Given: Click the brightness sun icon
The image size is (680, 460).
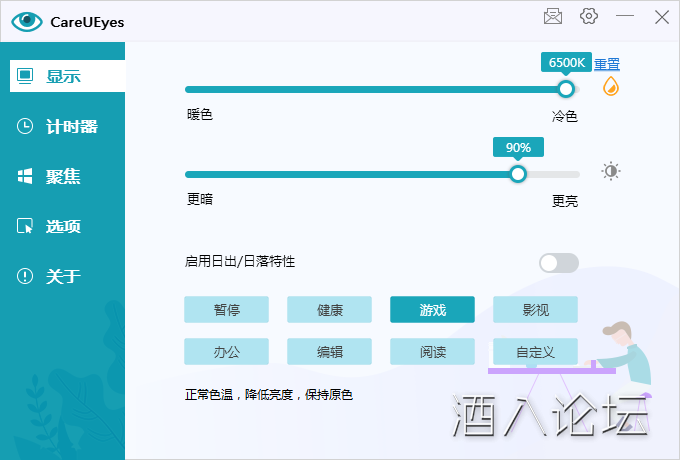Looking at the screenshot, I should click(611, 172).
